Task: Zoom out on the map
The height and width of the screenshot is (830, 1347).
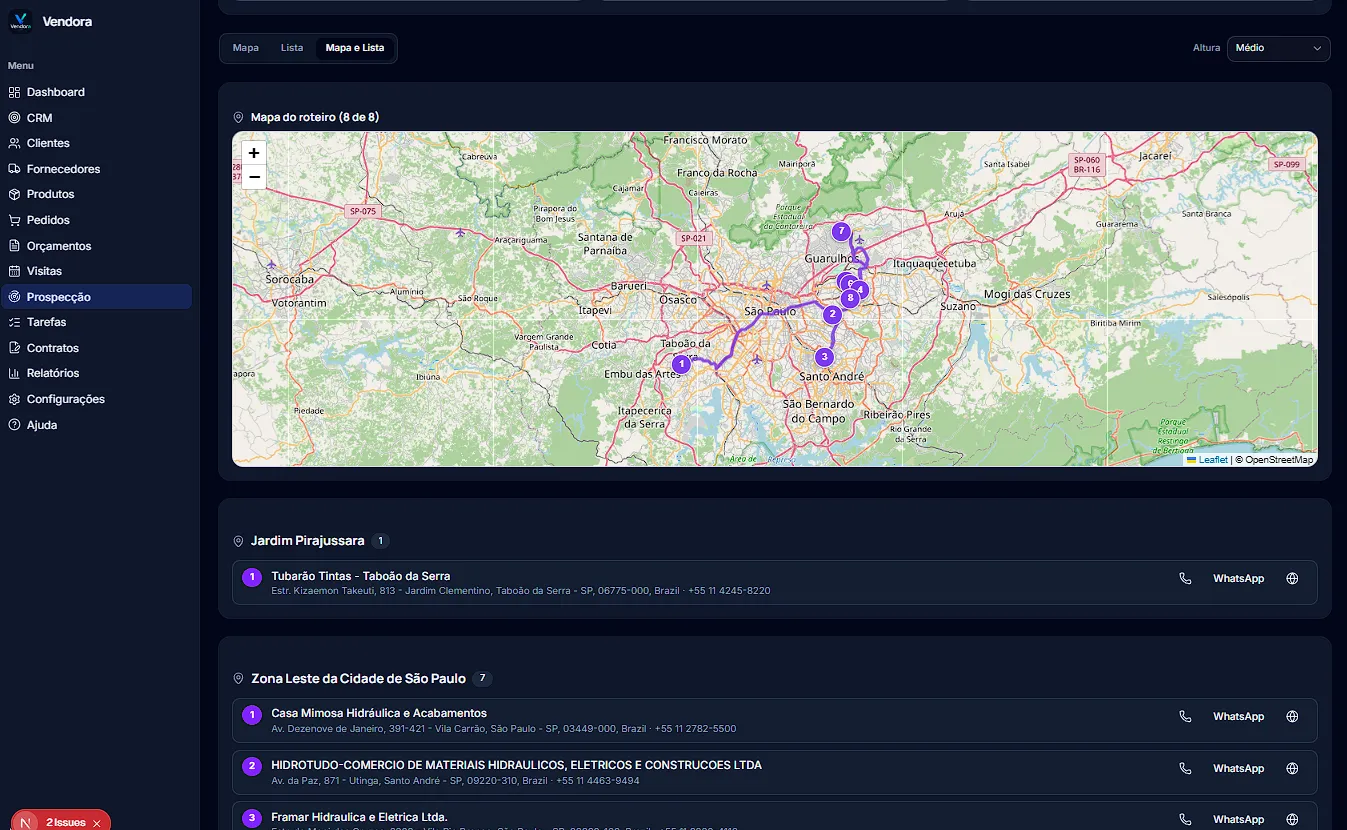Action: point(254,177)
